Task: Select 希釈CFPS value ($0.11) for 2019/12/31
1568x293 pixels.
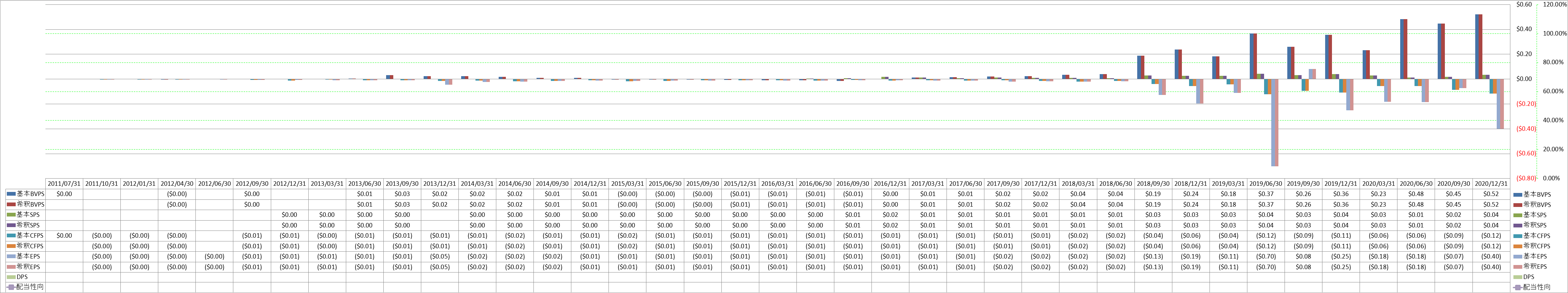Action: tap(1341, 246)
